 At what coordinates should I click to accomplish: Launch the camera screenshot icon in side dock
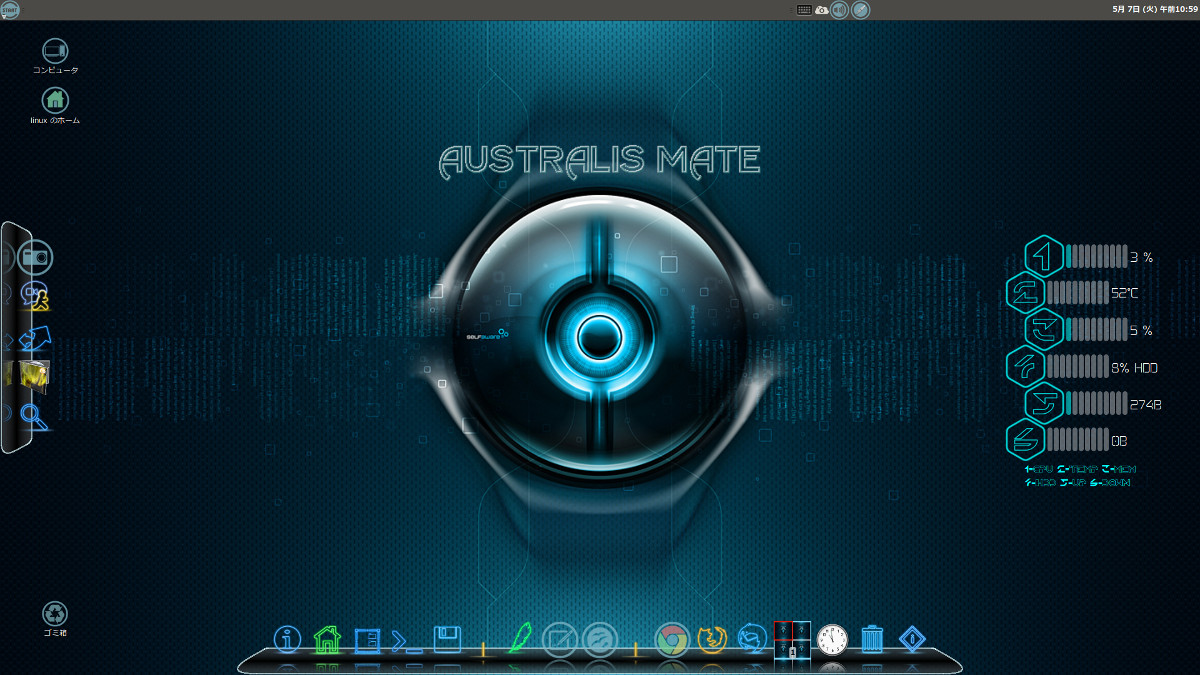35,258
